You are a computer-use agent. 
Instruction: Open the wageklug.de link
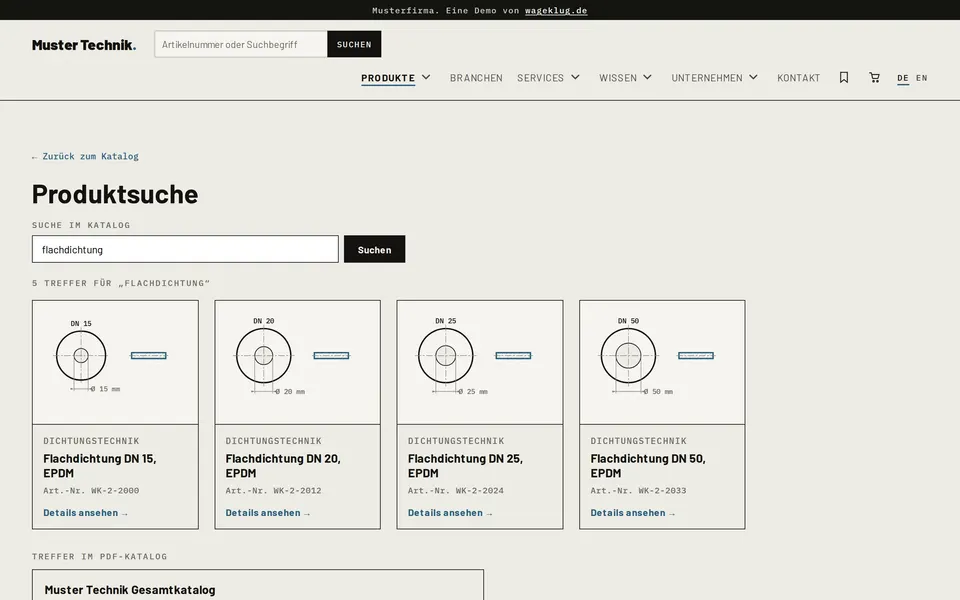click(x=556, y=10)
